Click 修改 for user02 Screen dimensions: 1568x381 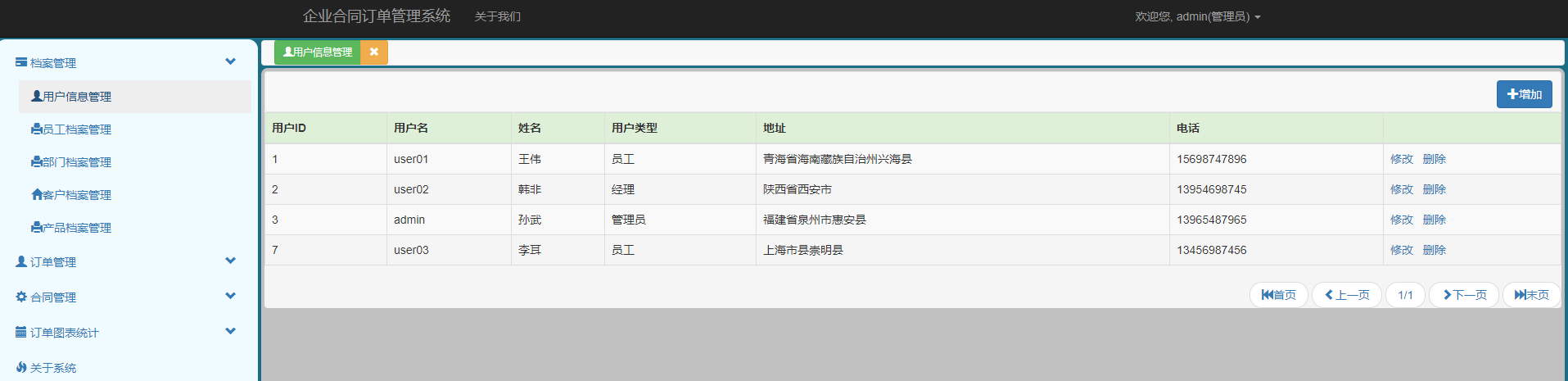pyautogui.click(x=1401, y=189)
